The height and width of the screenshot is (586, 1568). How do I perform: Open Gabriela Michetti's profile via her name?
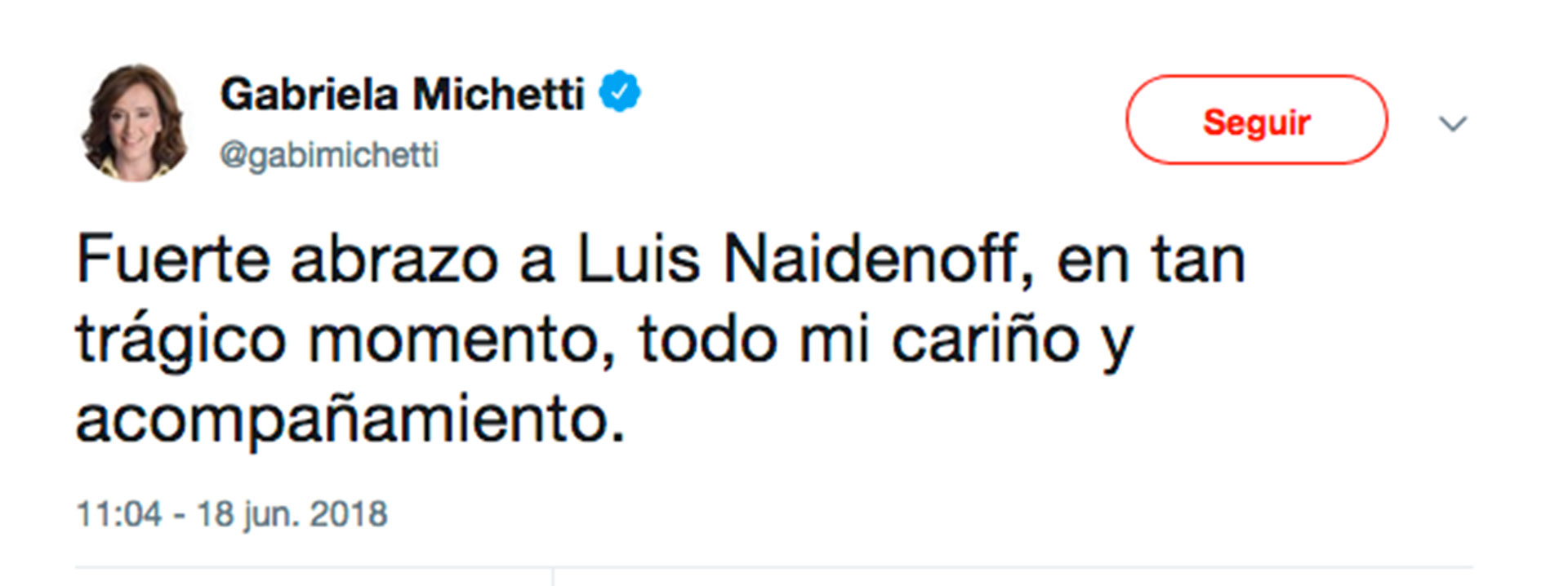[x=402, y=91]
